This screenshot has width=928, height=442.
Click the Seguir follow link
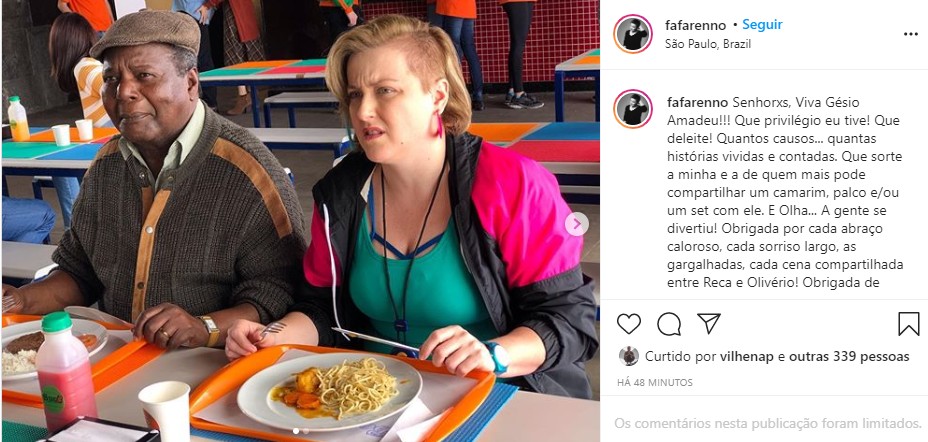coord(762,25)
